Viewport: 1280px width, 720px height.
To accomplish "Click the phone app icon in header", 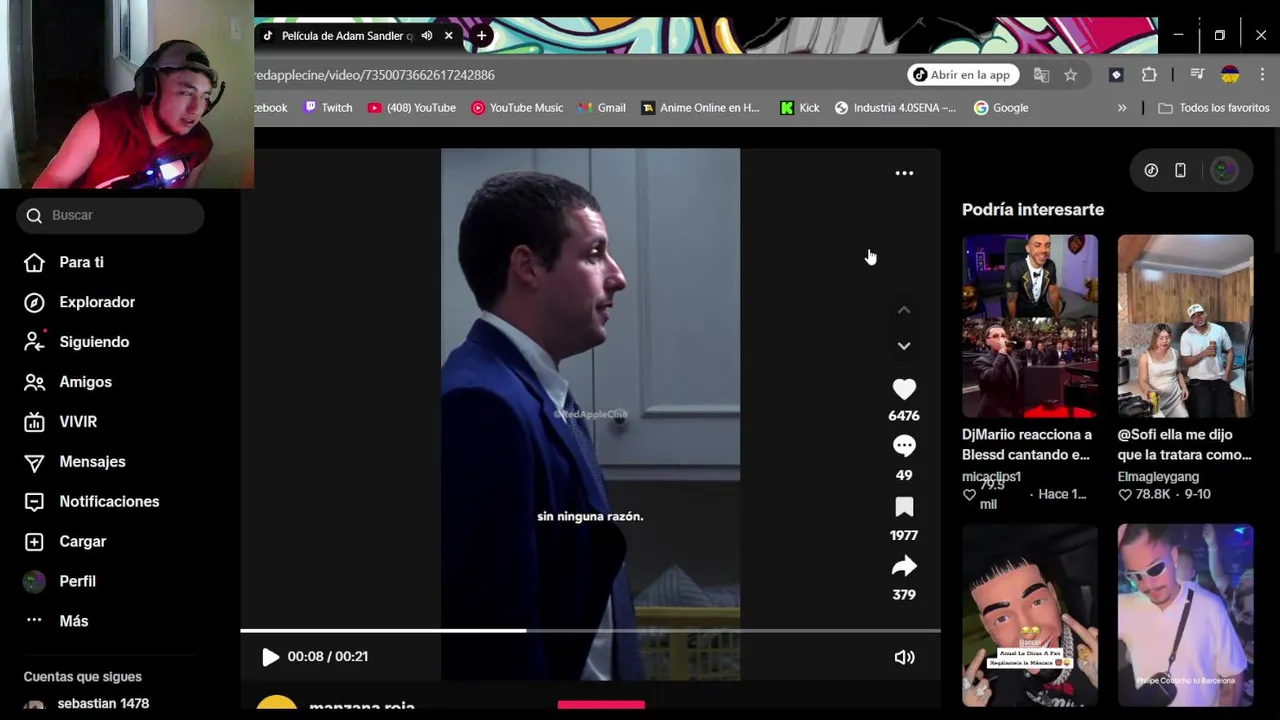I will pos(1180,170).
